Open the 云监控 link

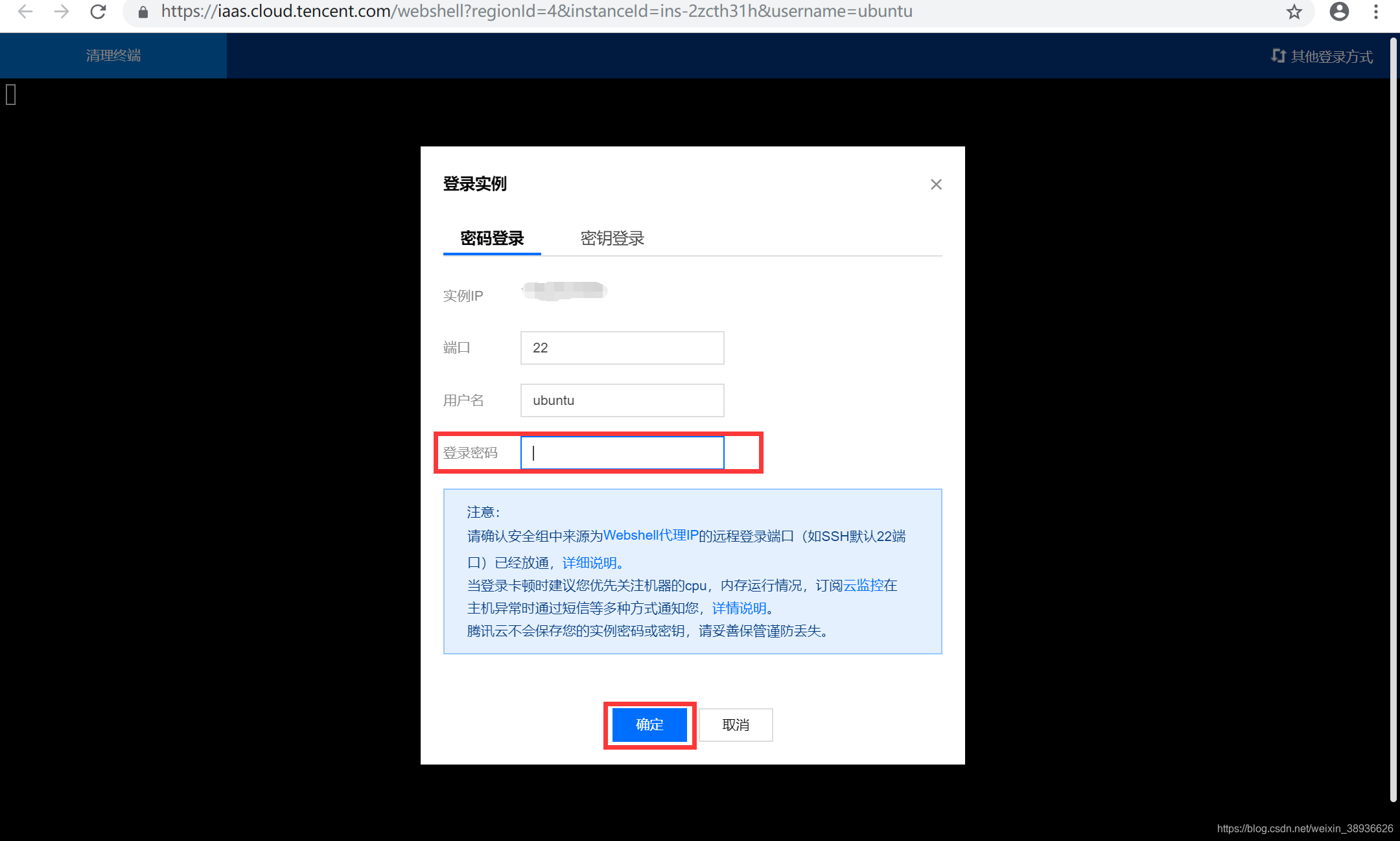click(x=863, y=586)
